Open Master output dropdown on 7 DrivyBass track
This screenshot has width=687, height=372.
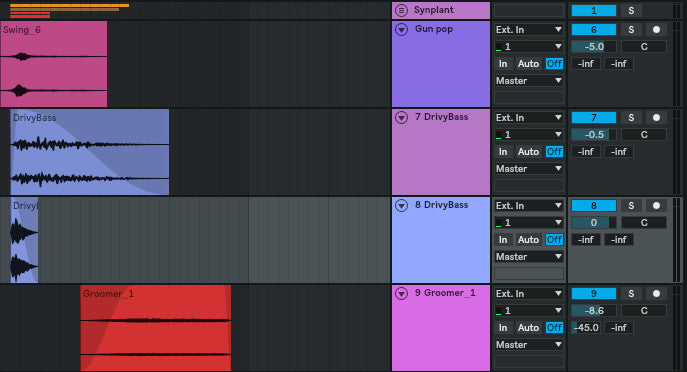tap(529, 169)
